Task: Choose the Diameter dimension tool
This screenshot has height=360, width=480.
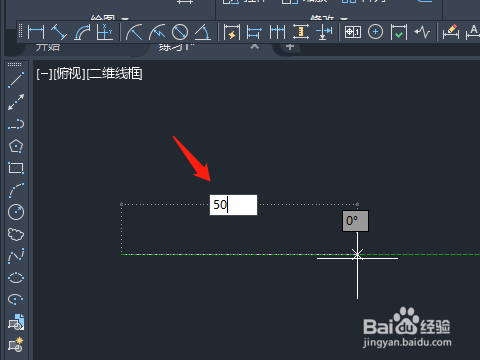Action: pyautogui.click(x=180, y=32)
